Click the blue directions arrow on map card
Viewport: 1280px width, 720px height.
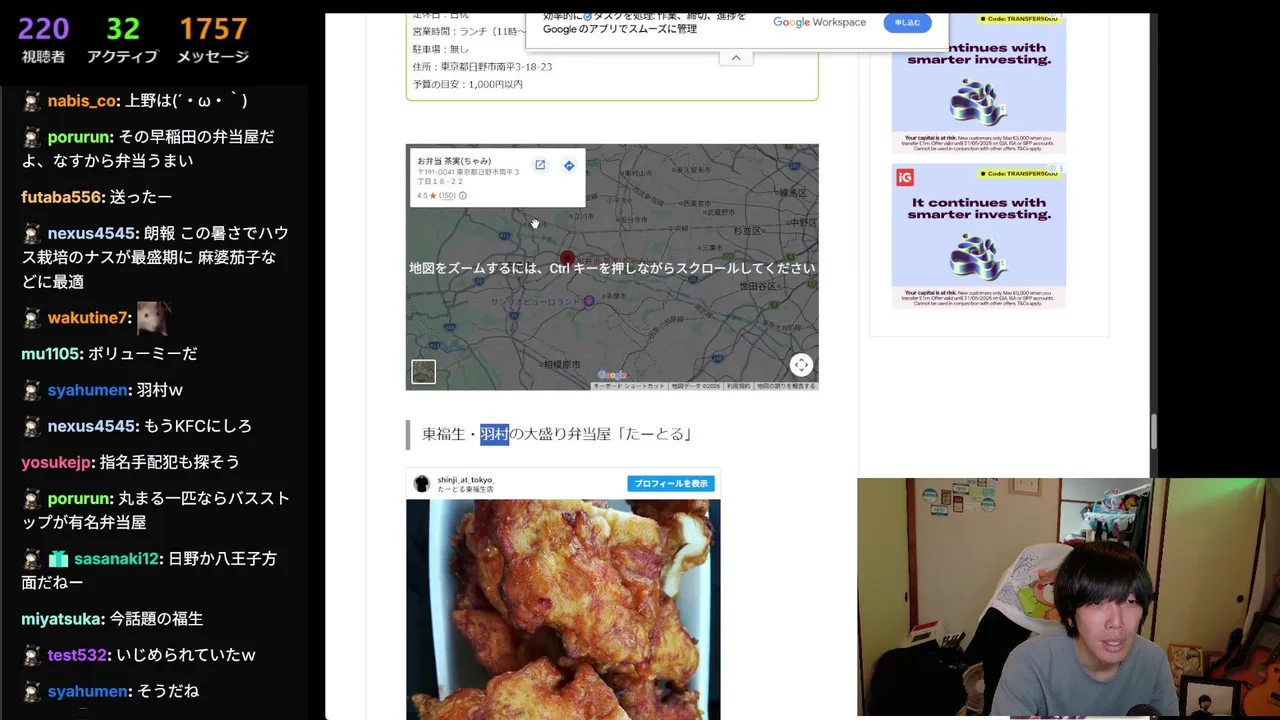[x=569, y=165]
